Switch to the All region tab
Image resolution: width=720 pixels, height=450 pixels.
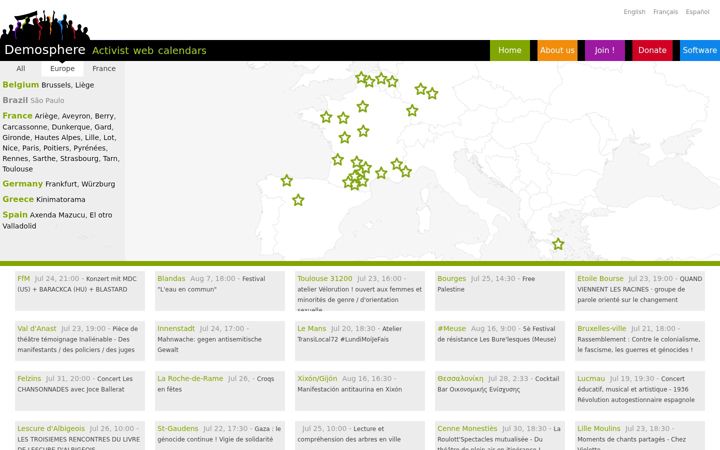tap(21, 68)
